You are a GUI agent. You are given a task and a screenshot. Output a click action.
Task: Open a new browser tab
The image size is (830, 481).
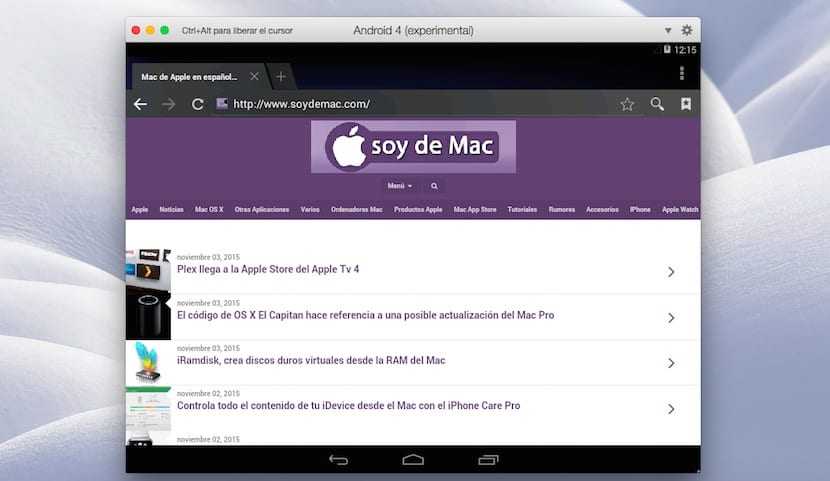(281, 77)
